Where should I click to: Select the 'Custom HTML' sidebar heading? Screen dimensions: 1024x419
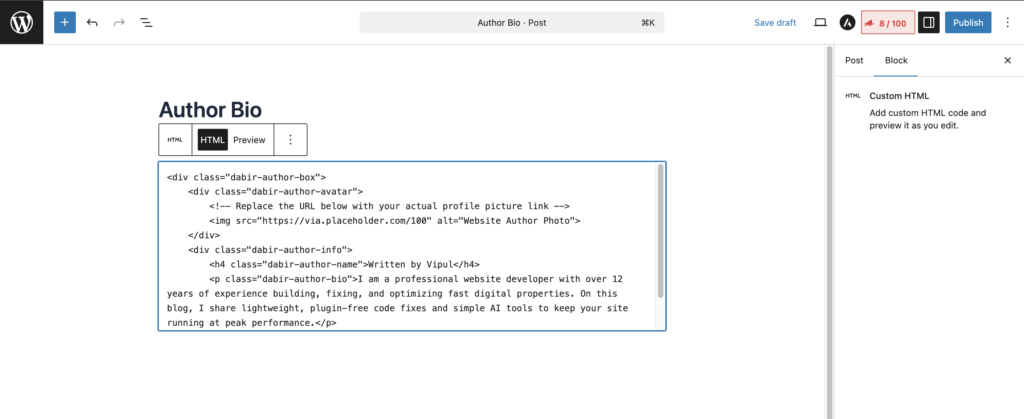pos(899,96)
